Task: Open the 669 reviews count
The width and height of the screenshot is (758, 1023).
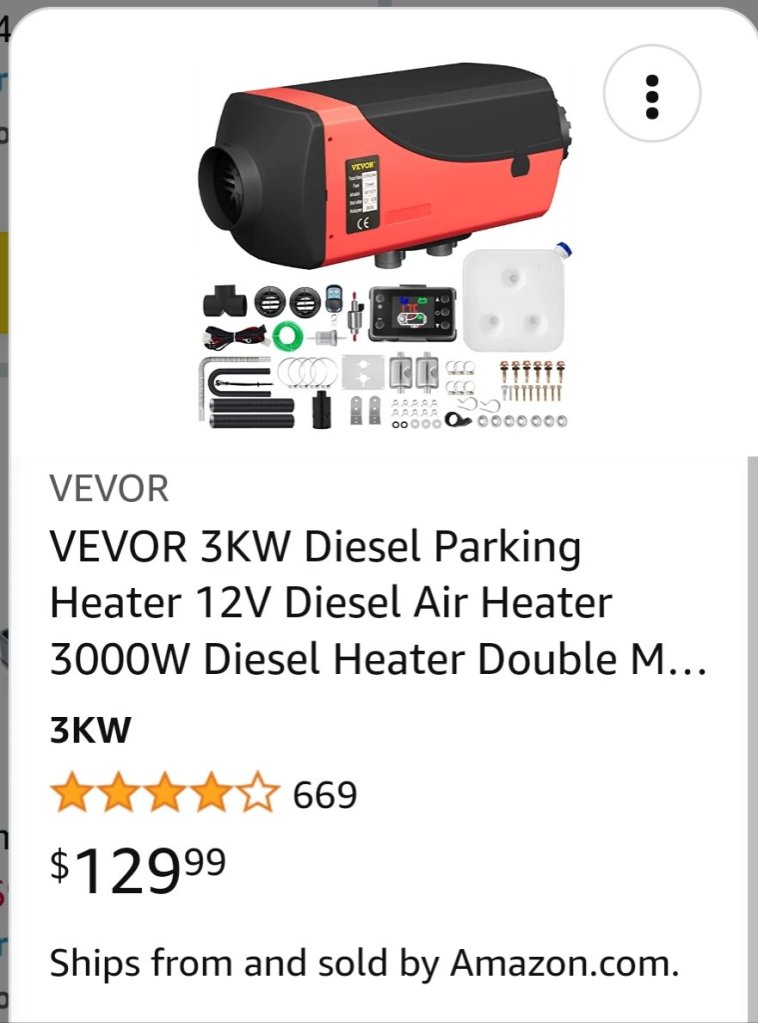Action: click(325, 795)
